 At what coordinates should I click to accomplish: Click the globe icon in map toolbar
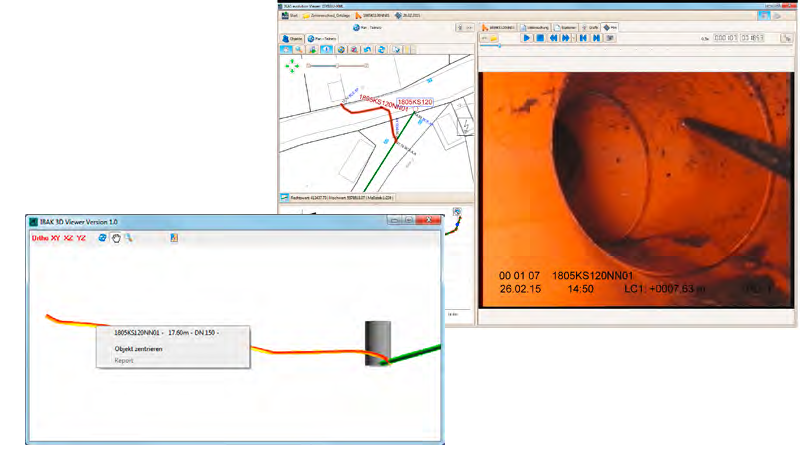coord(341,49)
